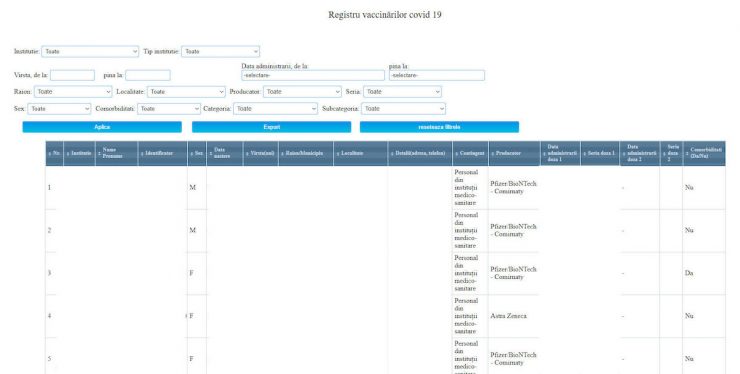Image resolution: width=740 pixels, height=374 pixels.
Task: Select row number 4 cell
Action: [x=50, y=316]
